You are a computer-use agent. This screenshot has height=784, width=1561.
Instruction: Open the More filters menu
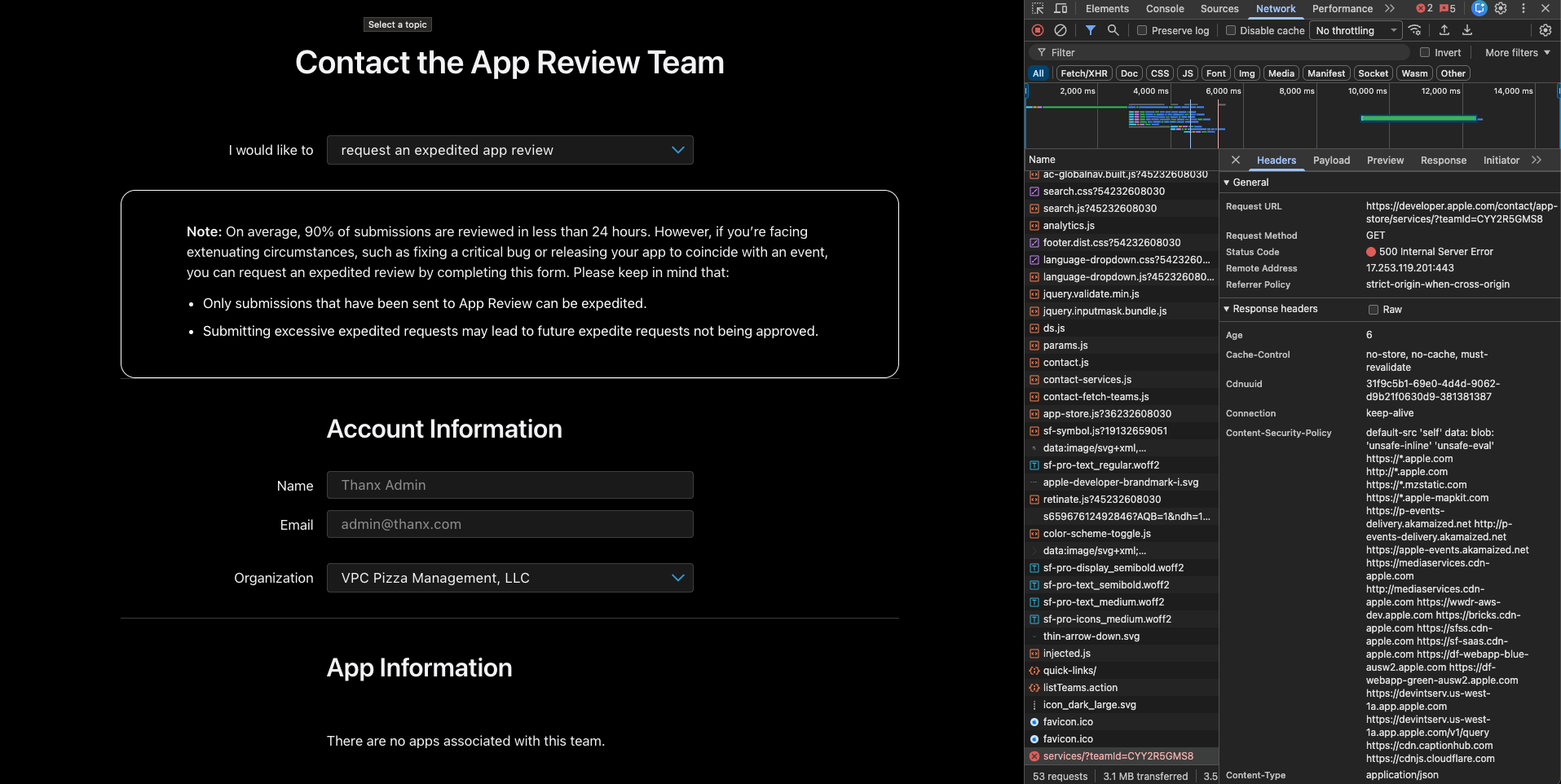1517,53
